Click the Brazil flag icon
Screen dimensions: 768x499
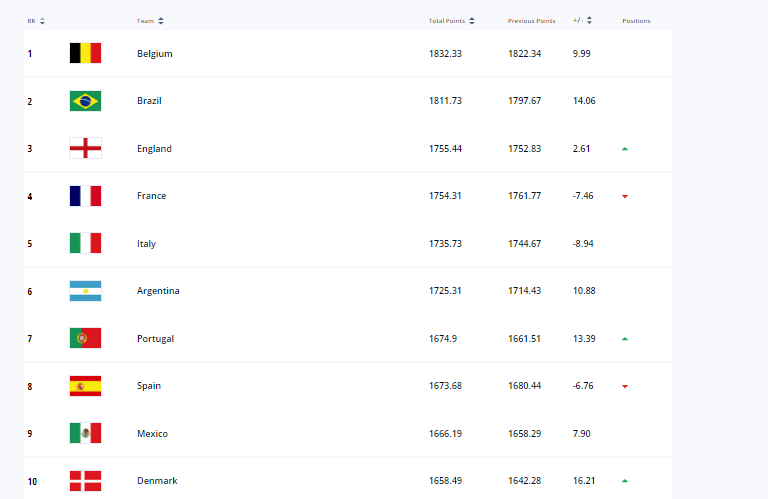[85, 101]
